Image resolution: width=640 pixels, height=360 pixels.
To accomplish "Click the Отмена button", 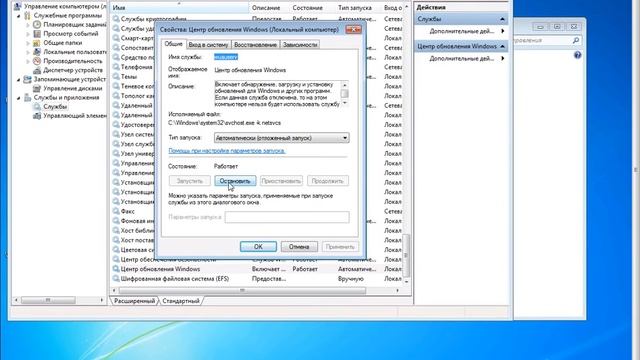I will [x=299, y=247].
